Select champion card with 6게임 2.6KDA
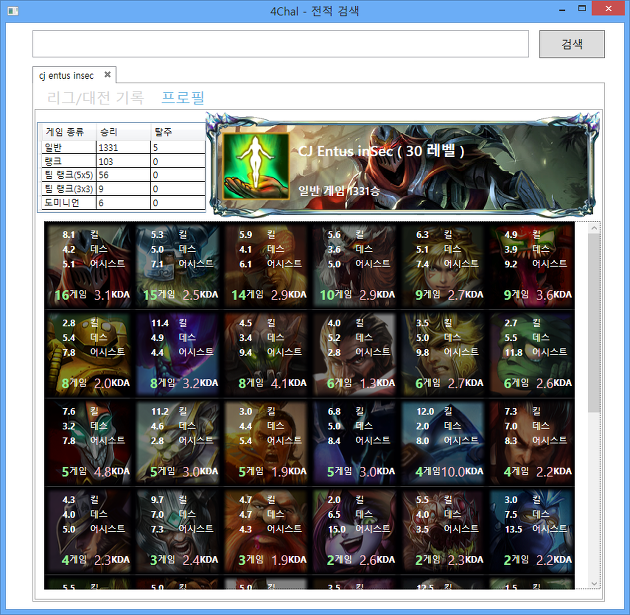Image resolution: width=630 pixels, height=615 pixels. pos(531,354)
